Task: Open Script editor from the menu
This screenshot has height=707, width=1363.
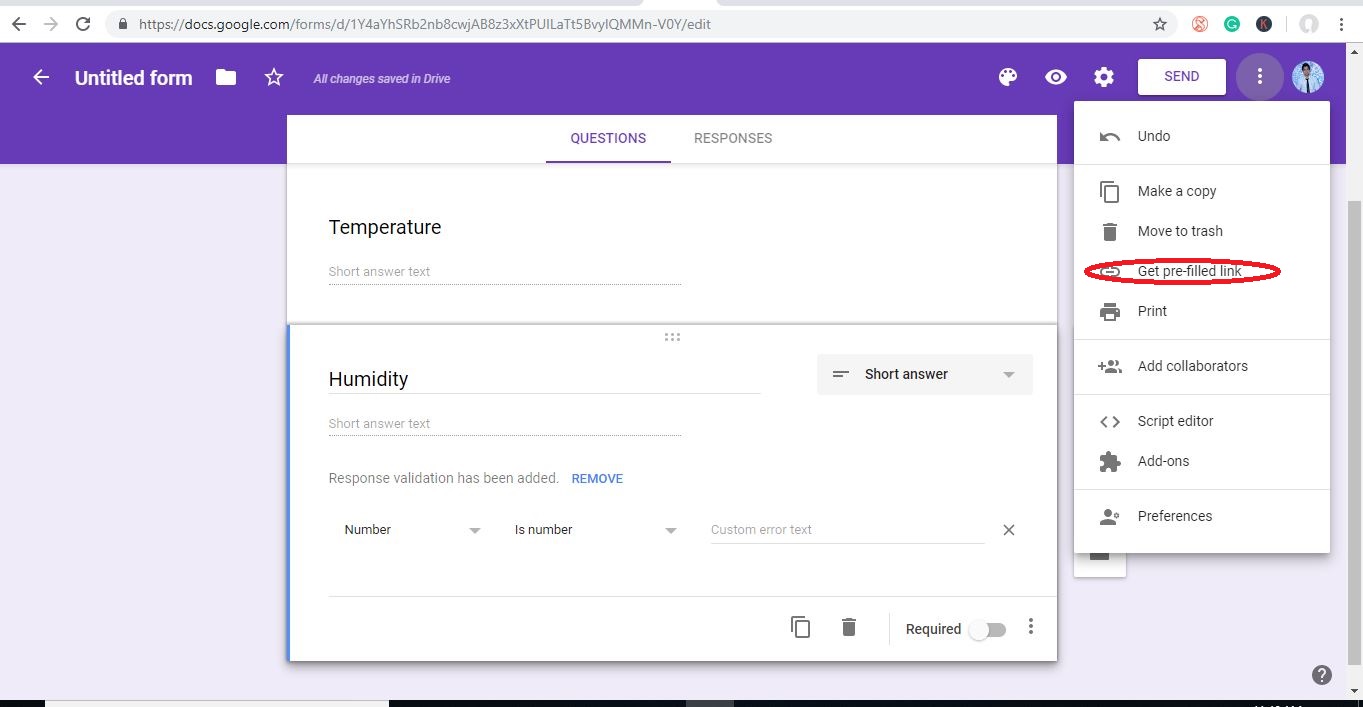Action: click(1175, 421)
